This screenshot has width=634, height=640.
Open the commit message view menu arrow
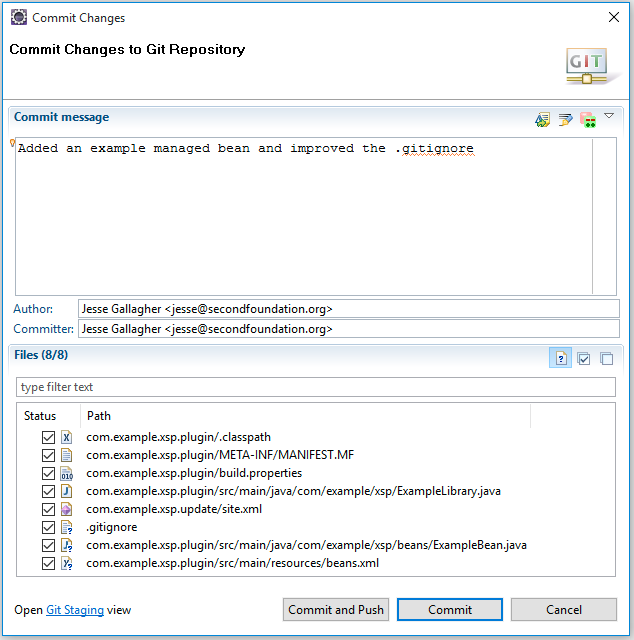click(x=609, y=117)
